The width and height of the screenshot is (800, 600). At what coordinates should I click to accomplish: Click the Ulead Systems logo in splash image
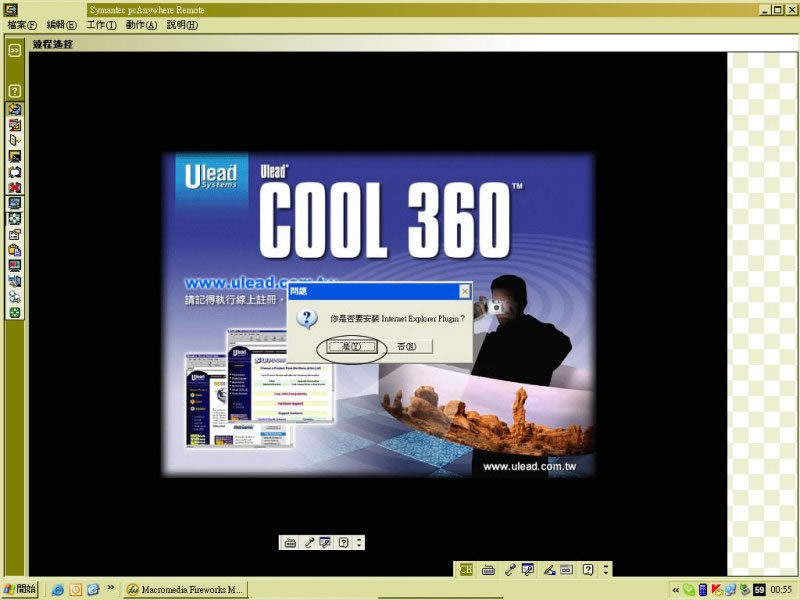click(211, 177)
